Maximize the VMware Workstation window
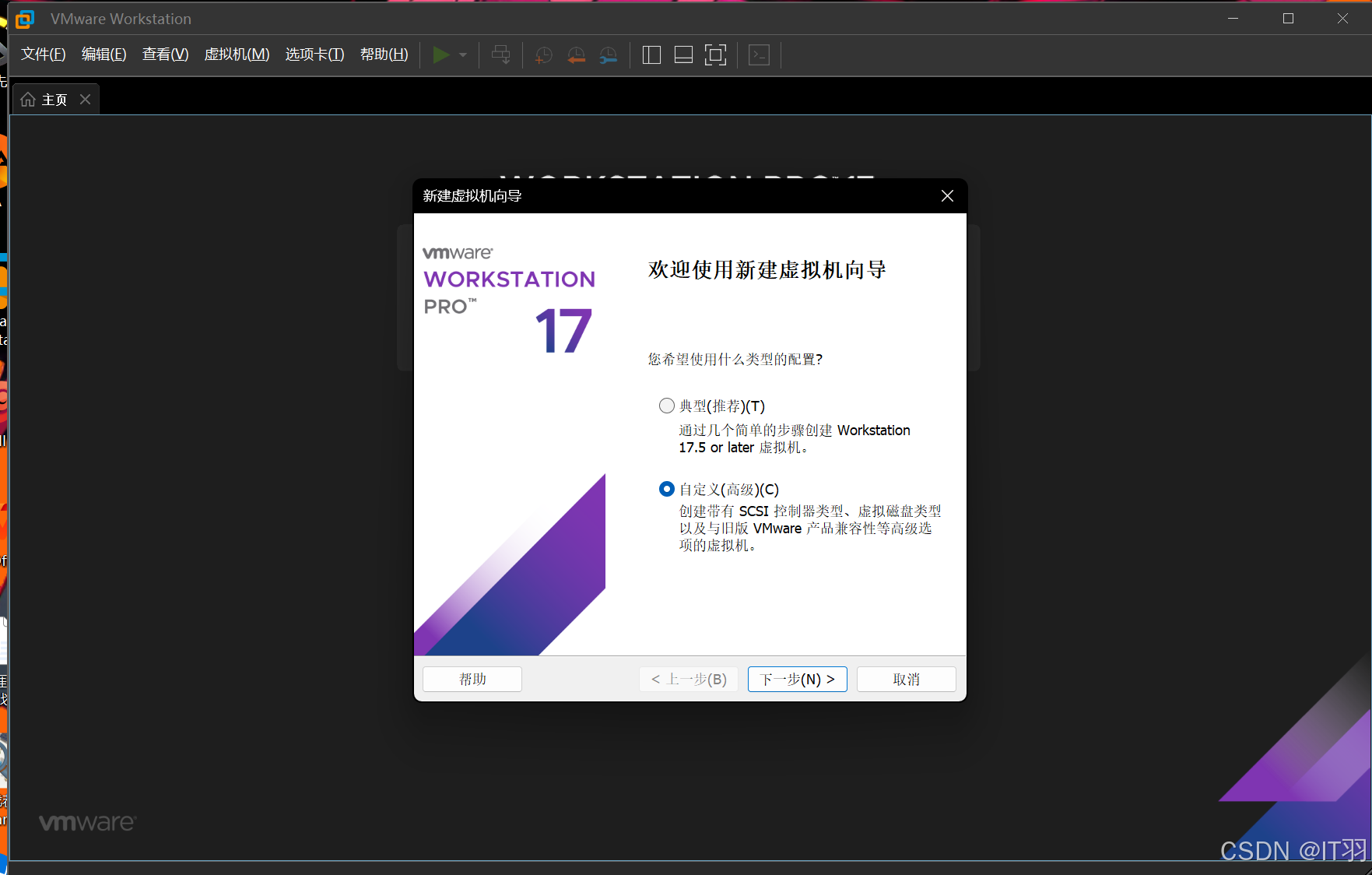Image resolution: width=1372 pixels, height=875 pixels. click(x=1289, y=19)
